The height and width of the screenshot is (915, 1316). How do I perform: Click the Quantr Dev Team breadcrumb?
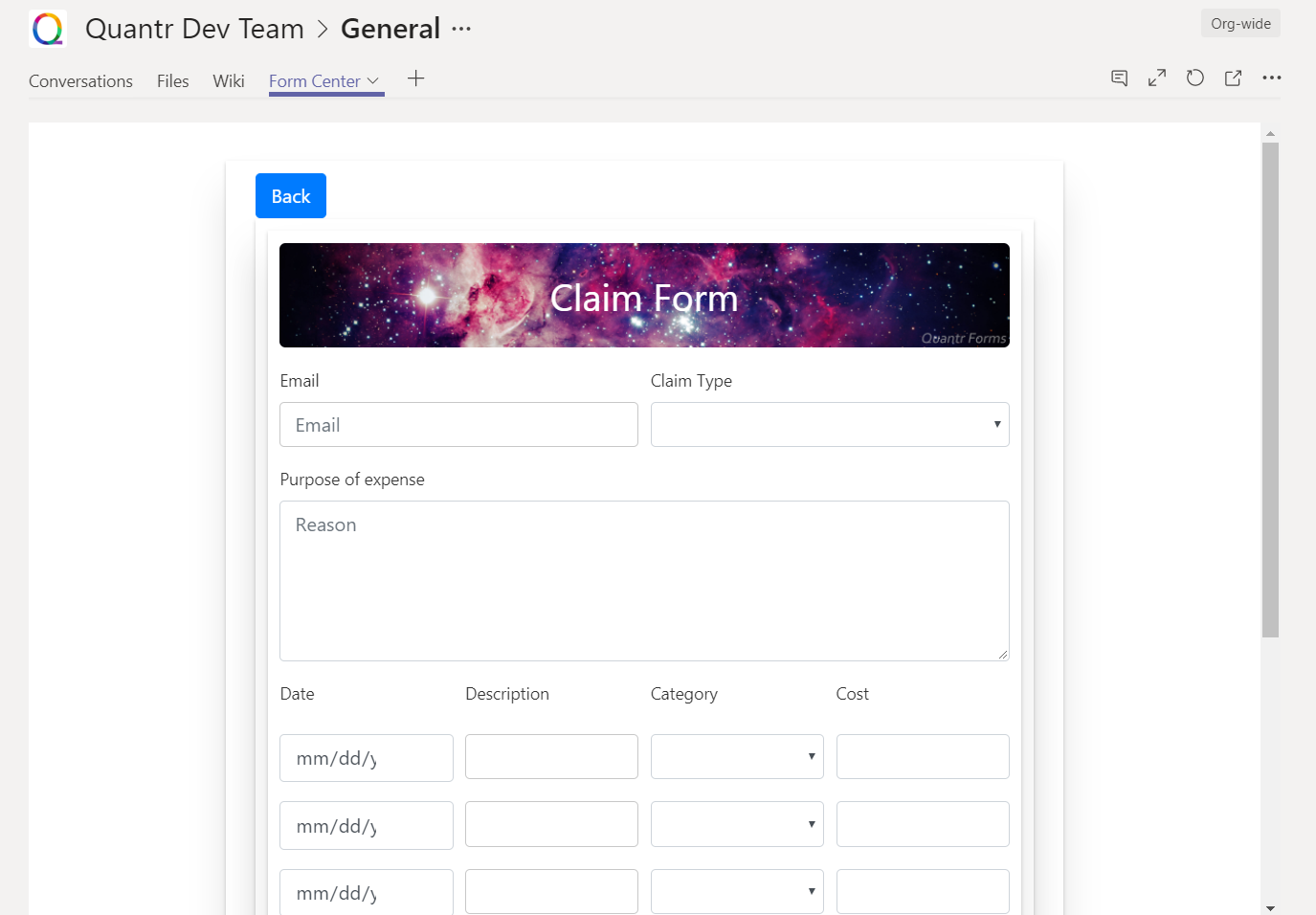point(194,29)
